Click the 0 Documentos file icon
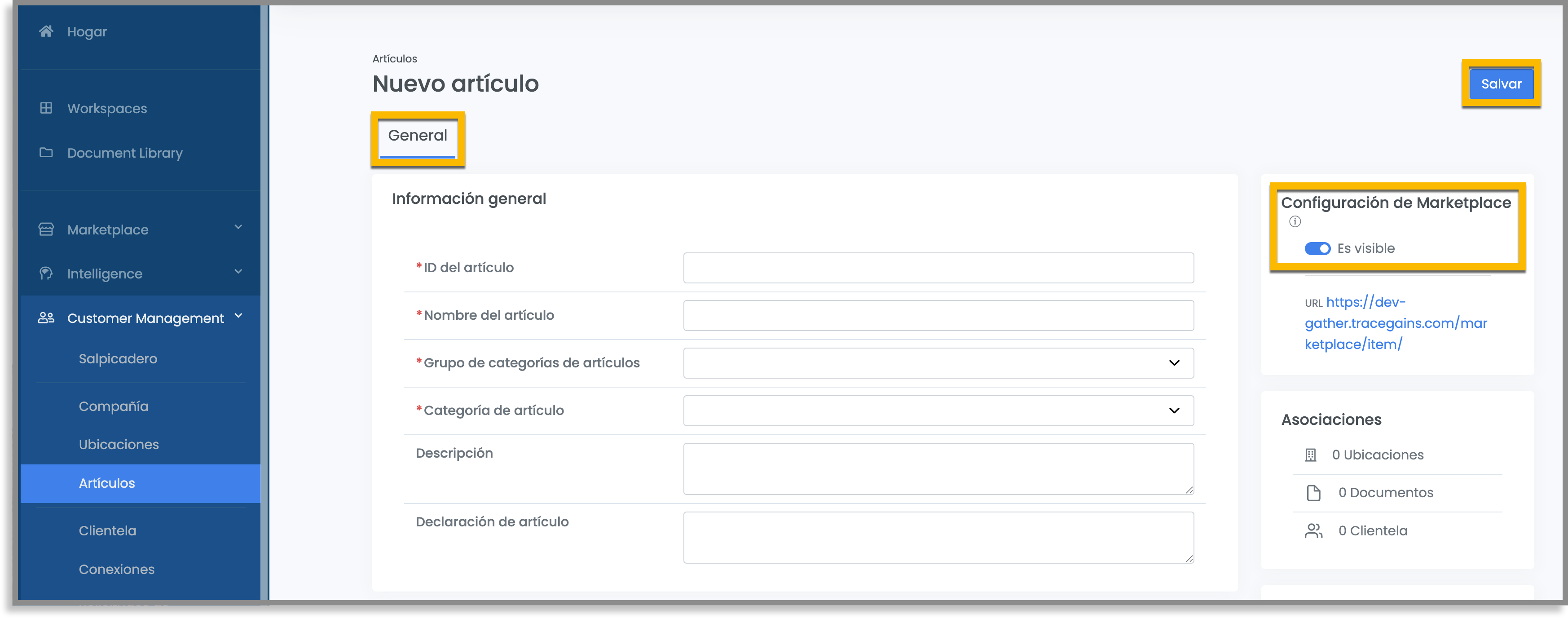The height and width of the screenshot is (618, 1568). pos(1313,493)
